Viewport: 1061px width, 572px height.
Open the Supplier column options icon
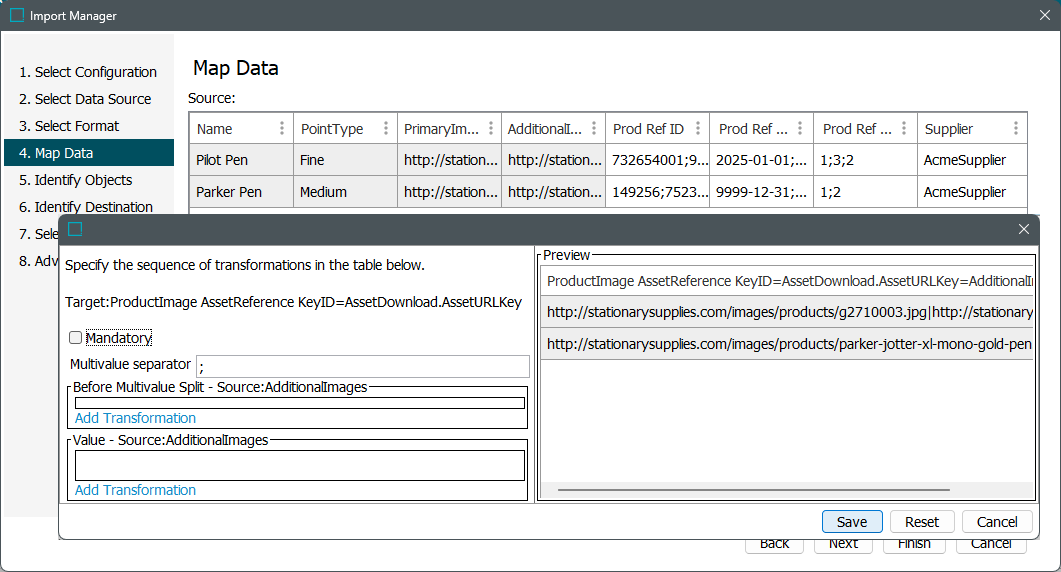pyautogui.click(x=1016, y=129)
